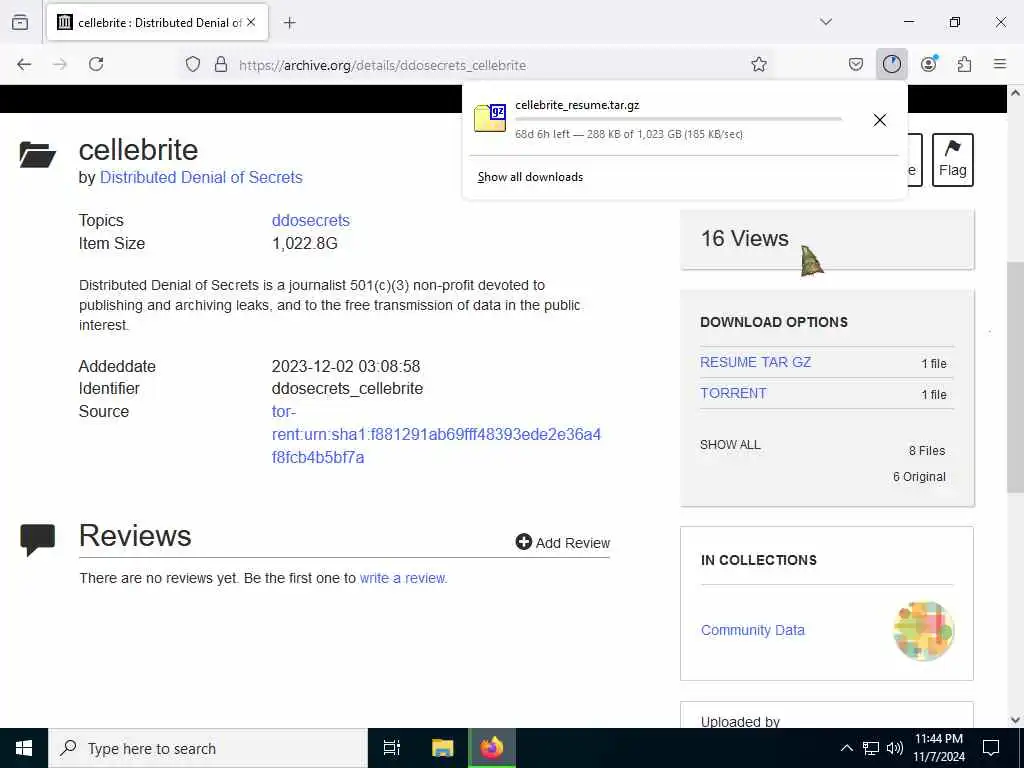Download the TORRENT file
The height and width of the screenshot is (768, 1024).
[x=733, y=393]
